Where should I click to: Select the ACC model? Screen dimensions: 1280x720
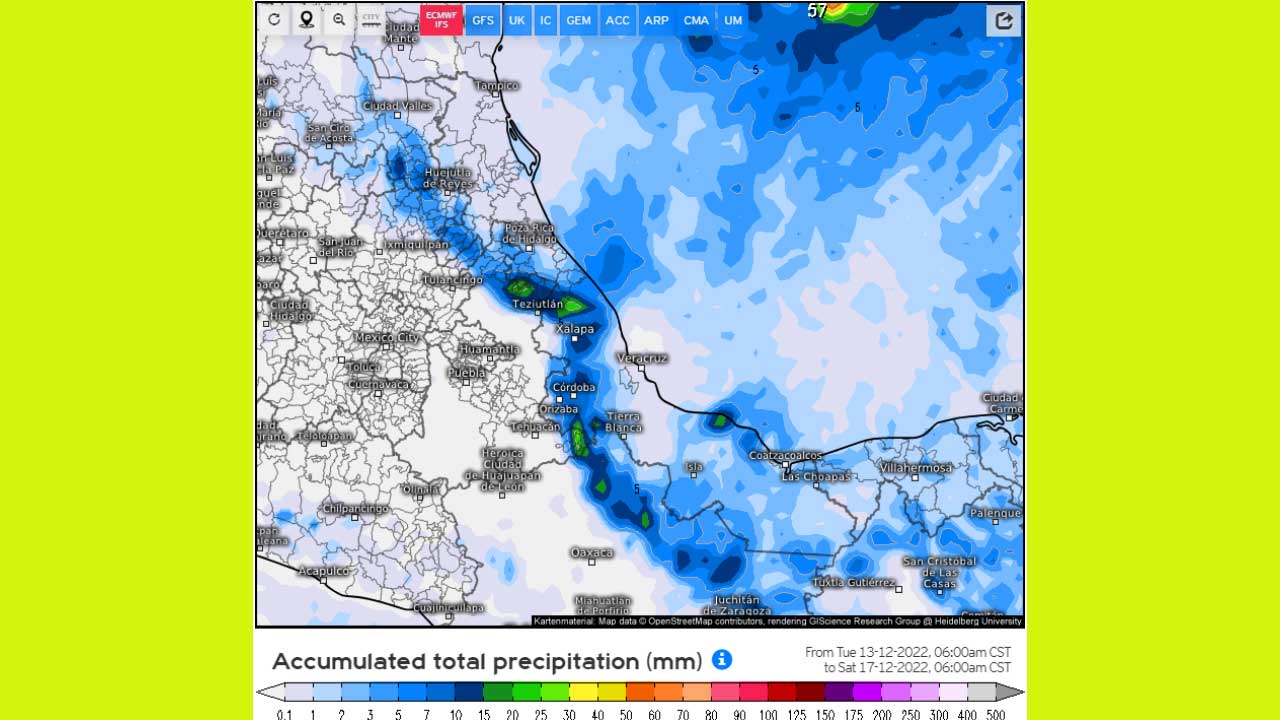pyautogui.click(x=618, y=20)
